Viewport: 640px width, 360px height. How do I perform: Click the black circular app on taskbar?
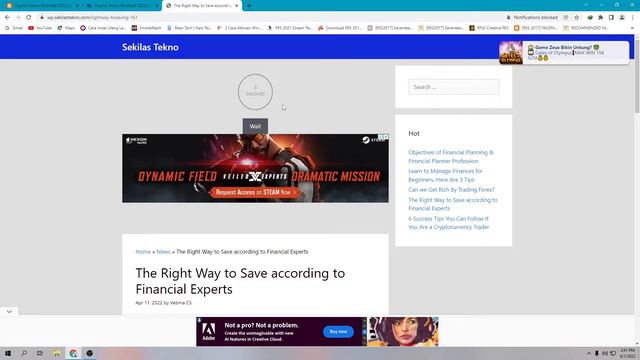click(x=89, y=353)
